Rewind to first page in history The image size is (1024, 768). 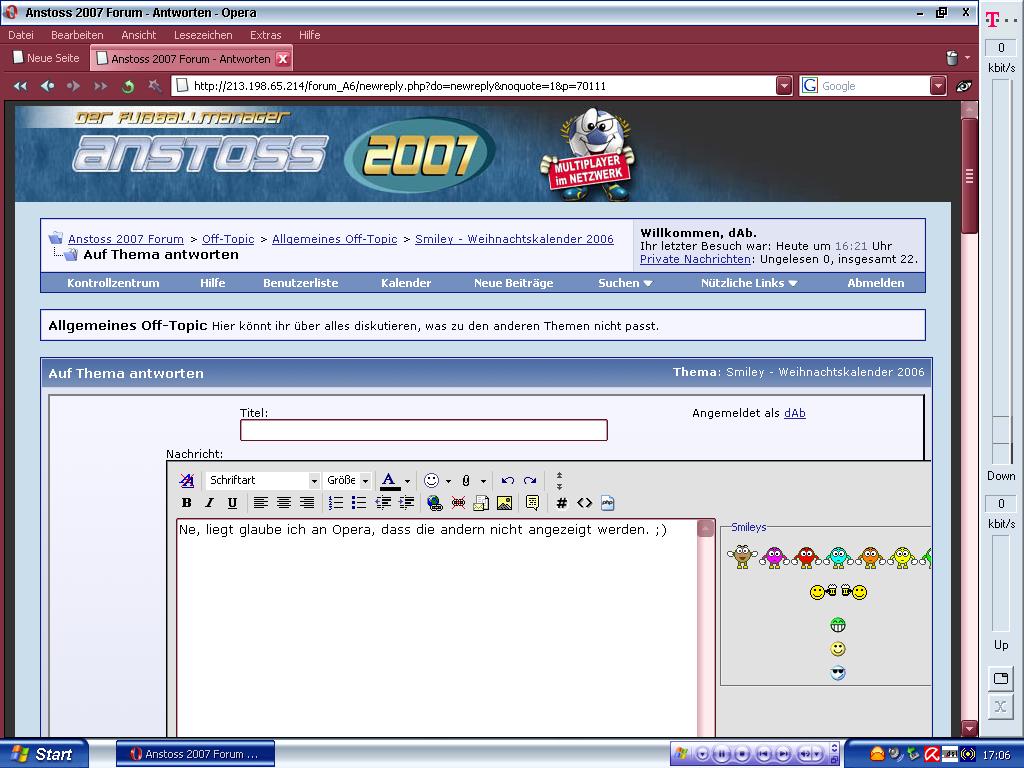pos(20,86)
